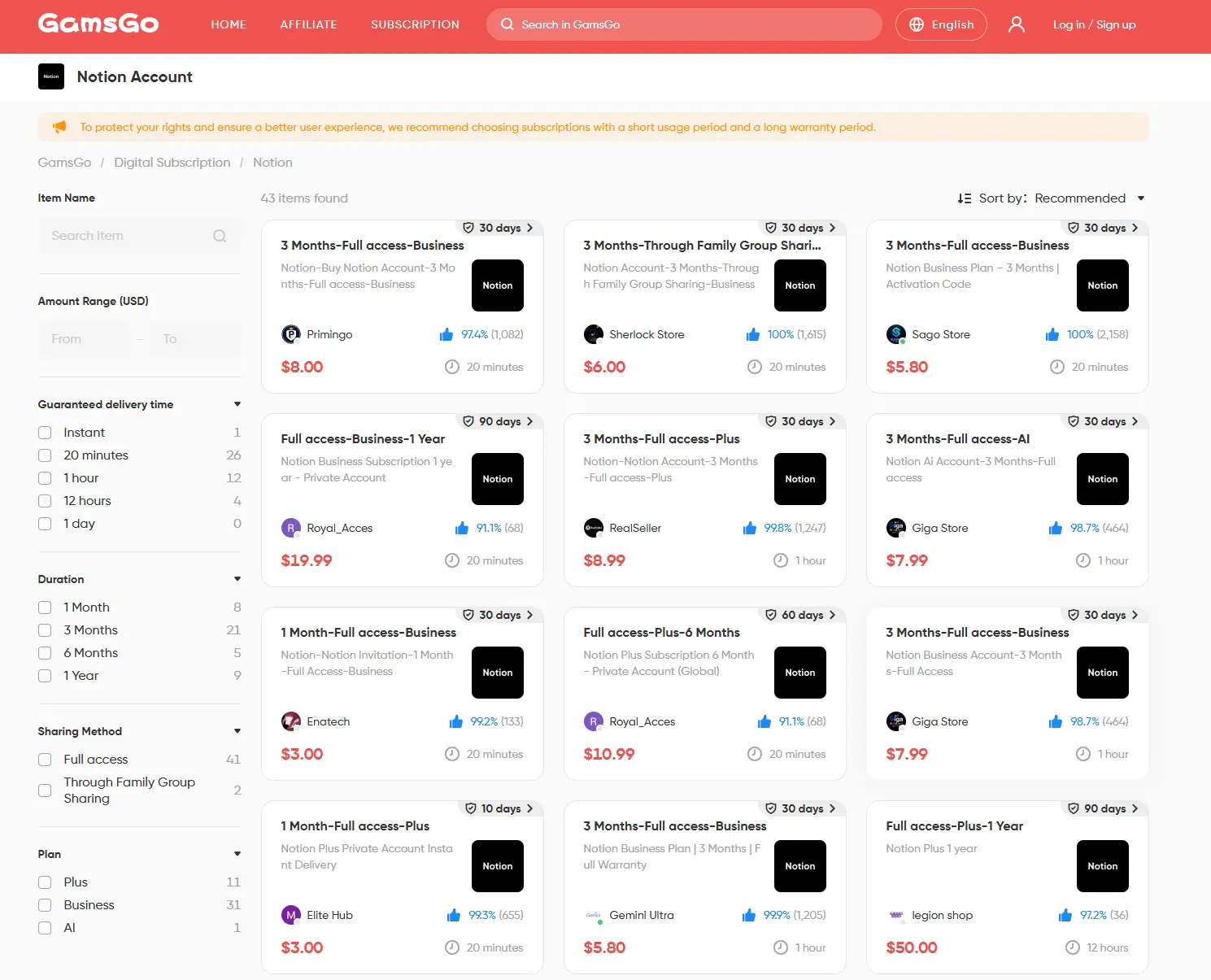Open Full access-Plus-1 Year listing title
The image size is (1211, 980).
tap(954, 826)
